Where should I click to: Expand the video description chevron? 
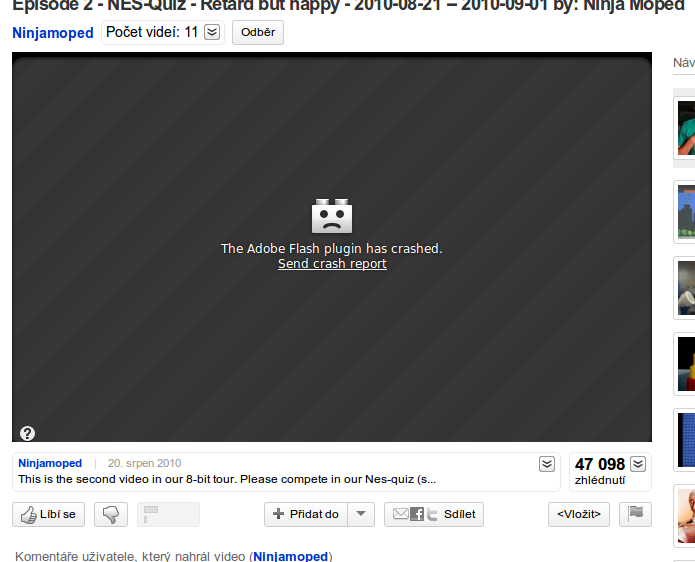(547, 464)
